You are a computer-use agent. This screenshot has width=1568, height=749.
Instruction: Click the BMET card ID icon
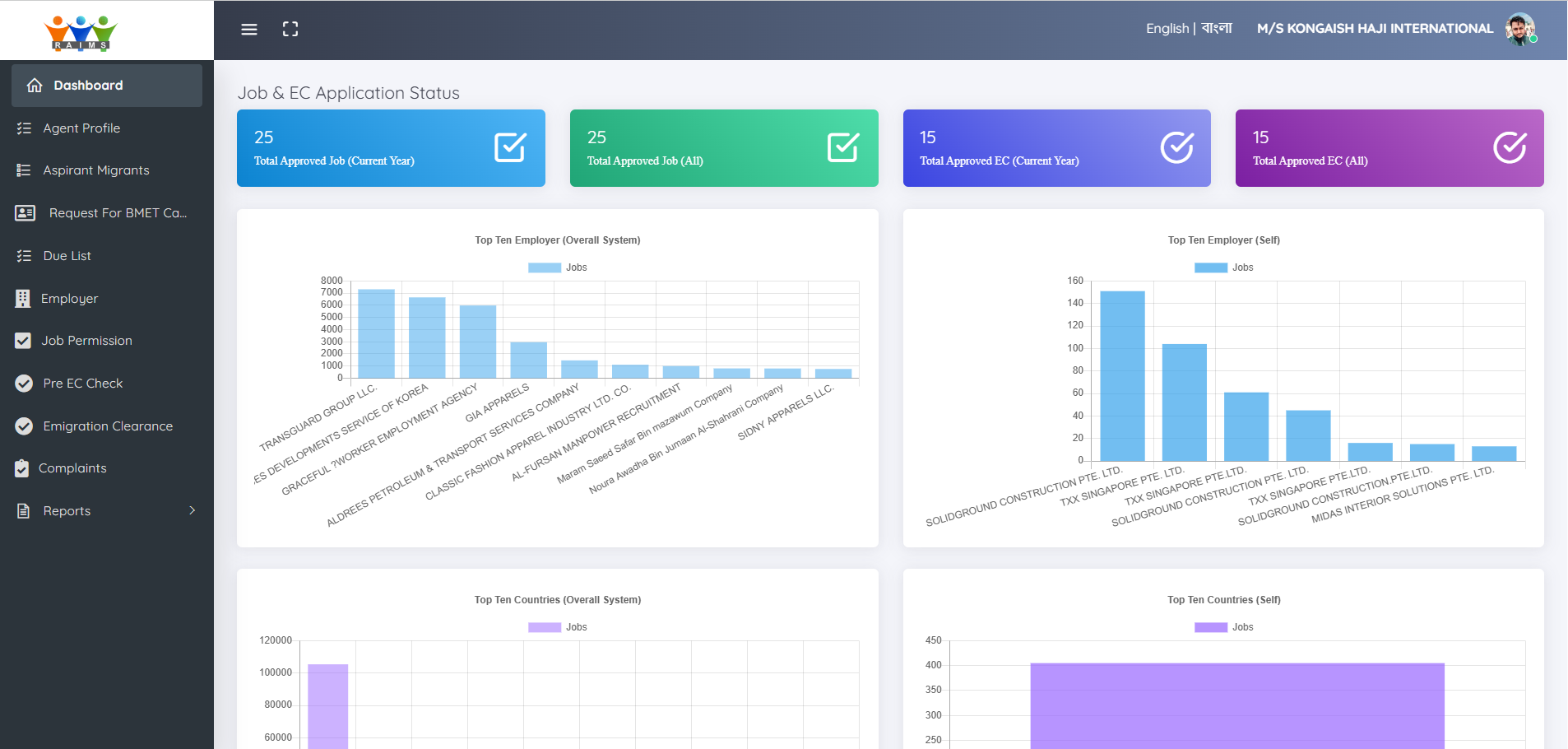coord(26,213)
